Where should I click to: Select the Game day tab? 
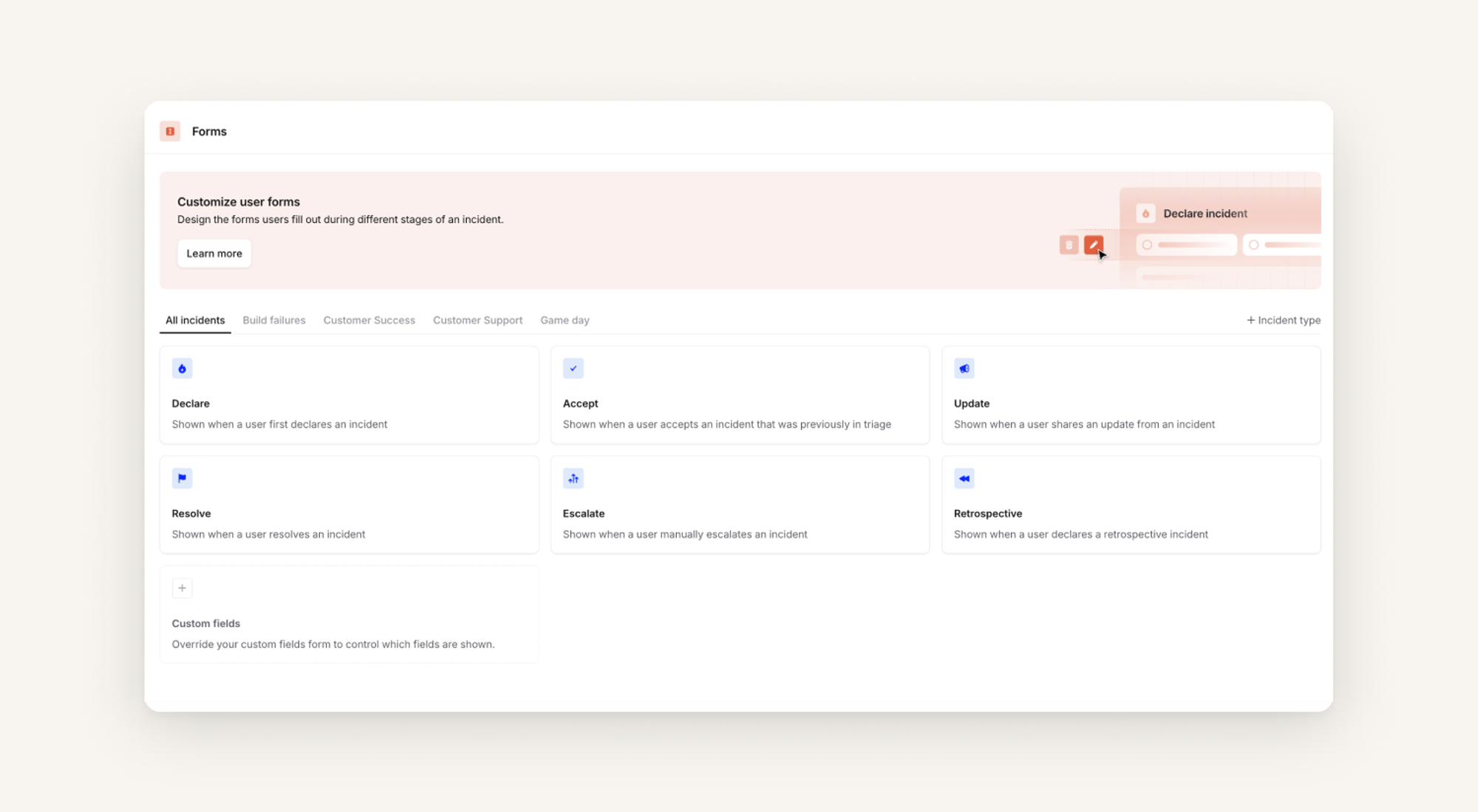[565, 320]
